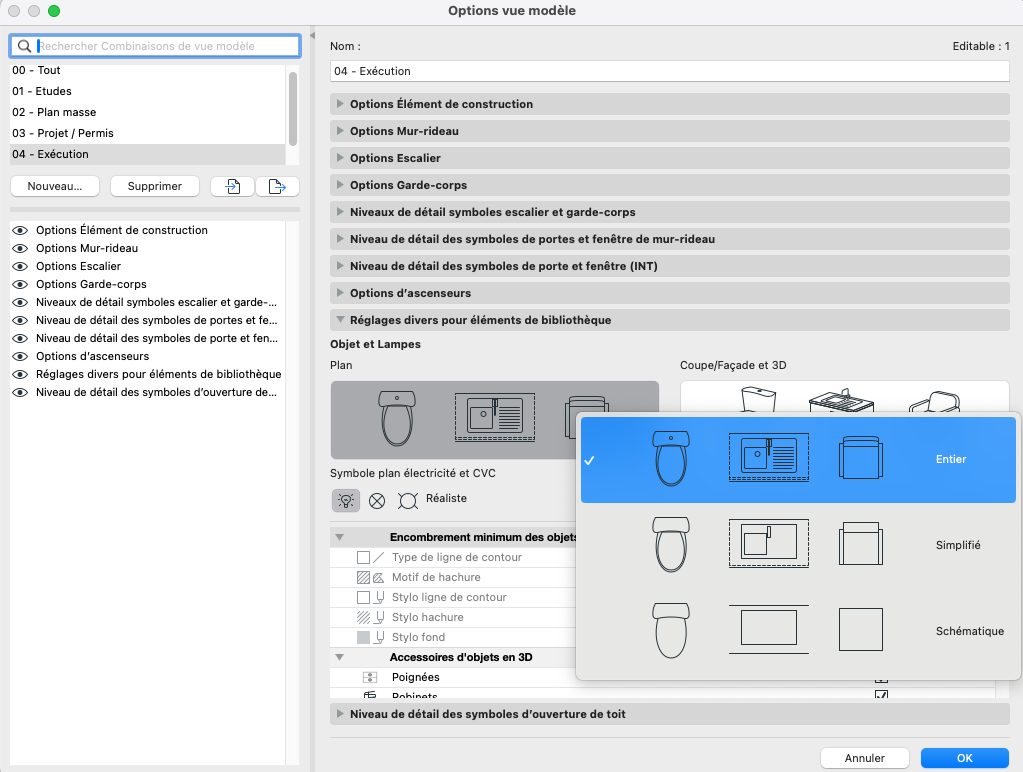This screenshot has width=1023, height=772.
Task: Toggle eye icon for Niveau de détail des symboles de portes et fe...
Action: pyautogui.click(x=20, y=320)
